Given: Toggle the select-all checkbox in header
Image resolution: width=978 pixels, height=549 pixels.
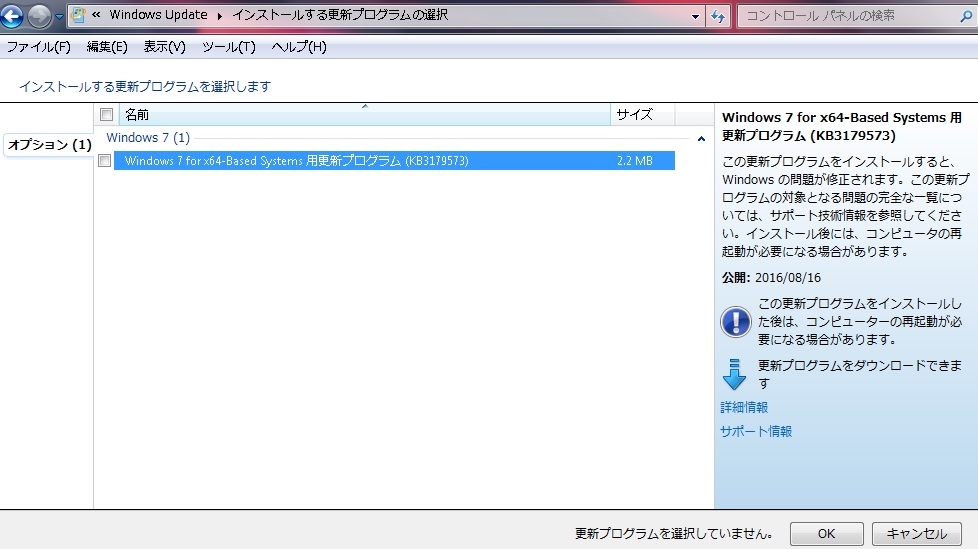Looking at the screenshot, I should pos(106,115).
